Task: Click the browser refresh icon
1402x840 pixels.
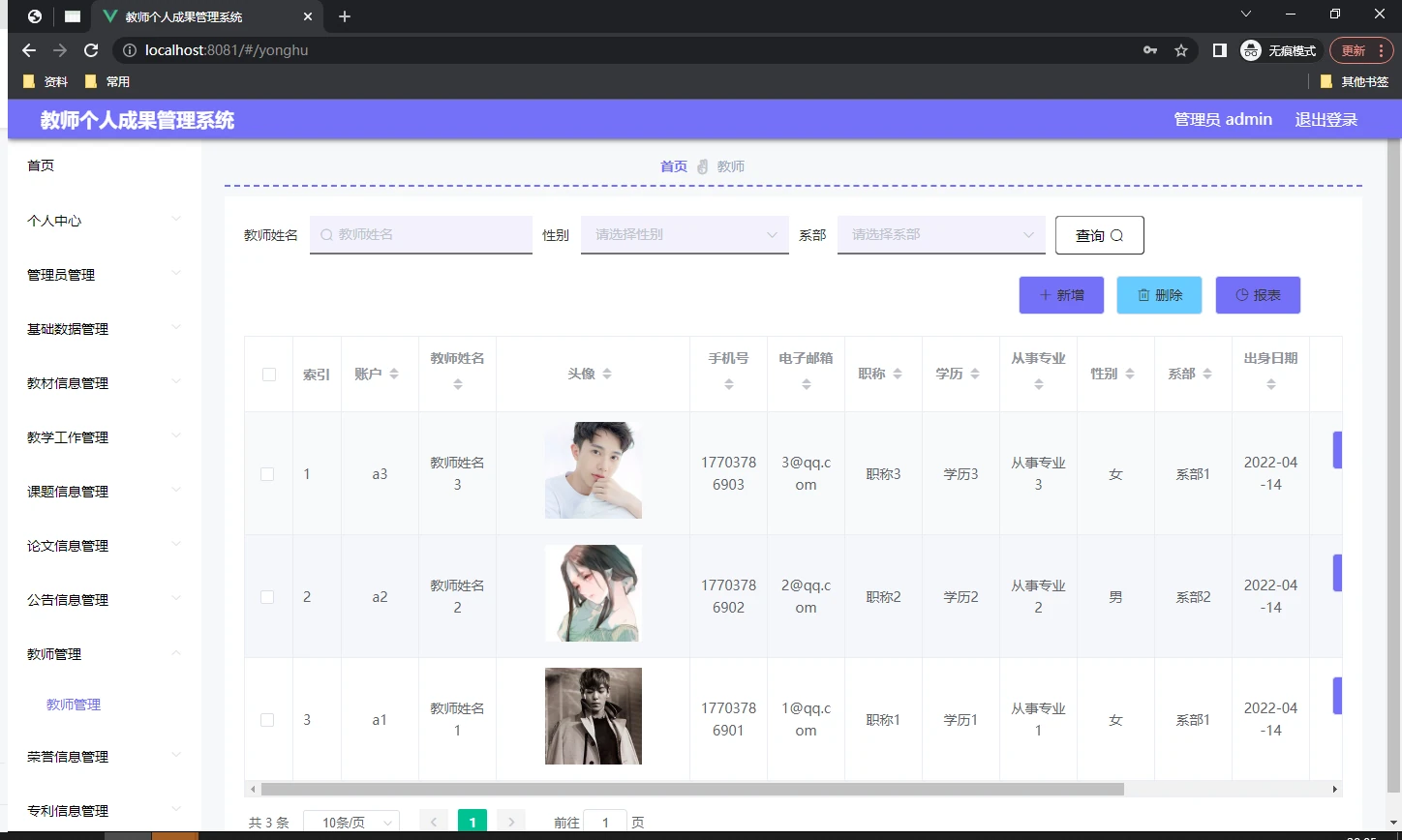Action: 90,50
